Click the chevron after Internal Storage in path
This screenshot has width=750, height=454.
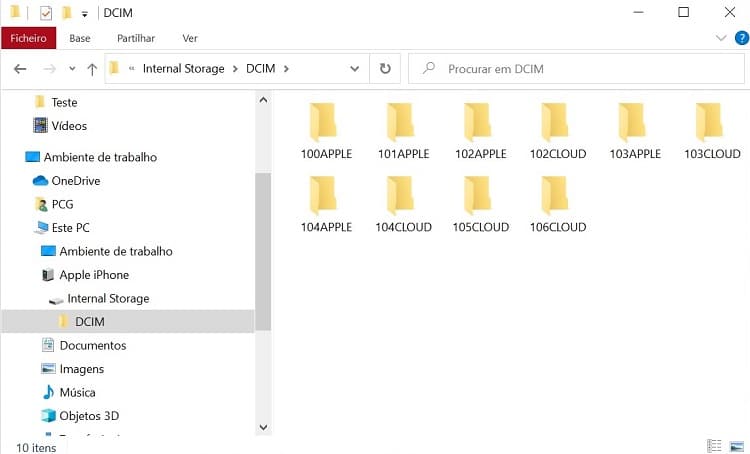[235, 69]
